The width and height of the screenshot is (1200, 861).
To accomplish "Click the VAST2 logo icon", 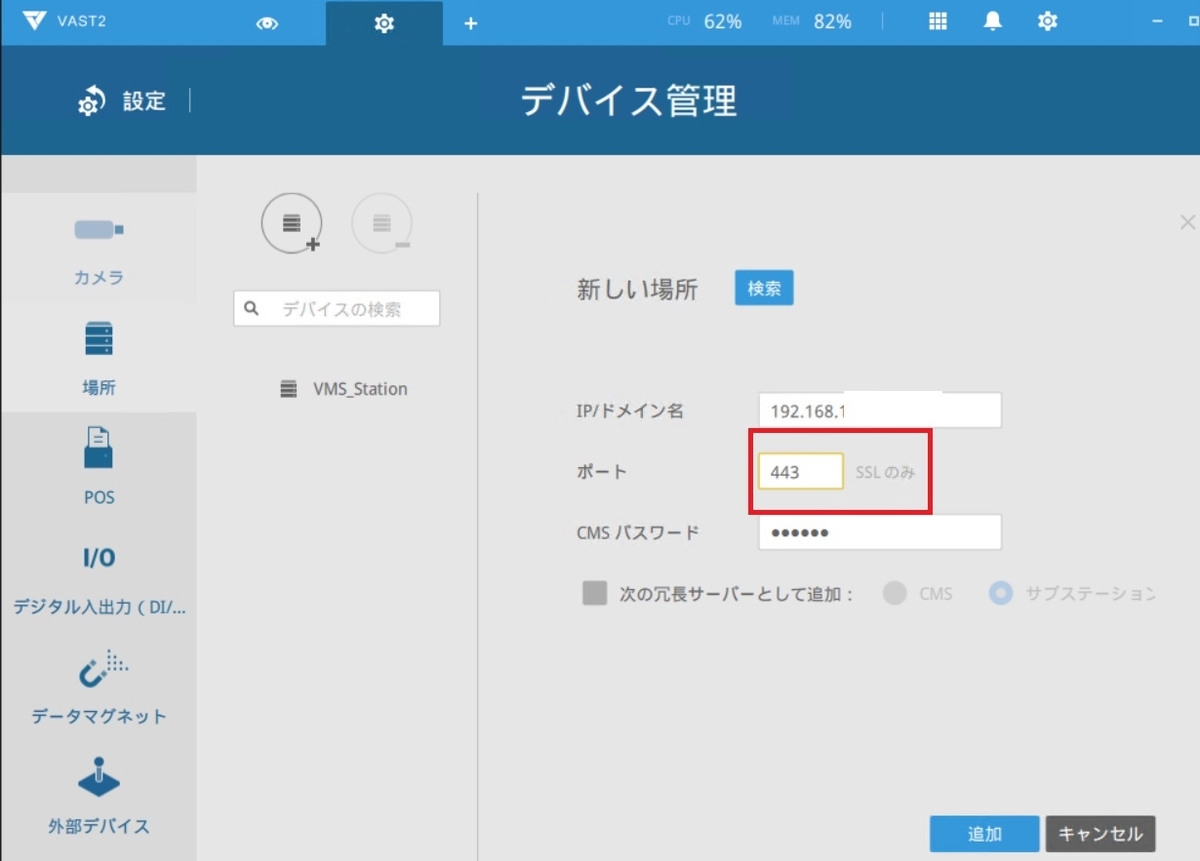I will click(x=34, y=22).
